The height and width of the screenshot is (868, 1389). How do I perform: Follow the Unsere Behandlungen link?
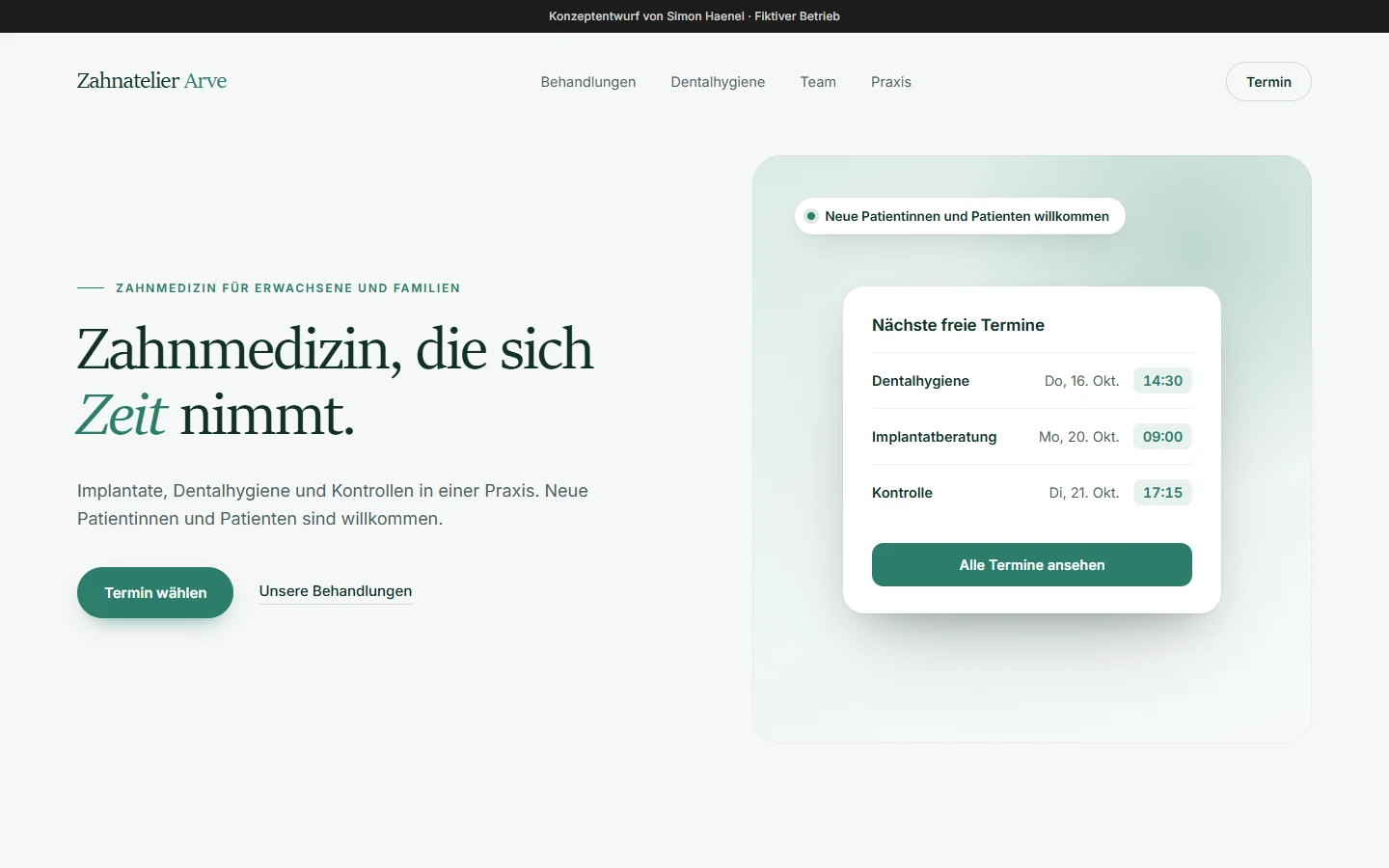coord(336,591)
